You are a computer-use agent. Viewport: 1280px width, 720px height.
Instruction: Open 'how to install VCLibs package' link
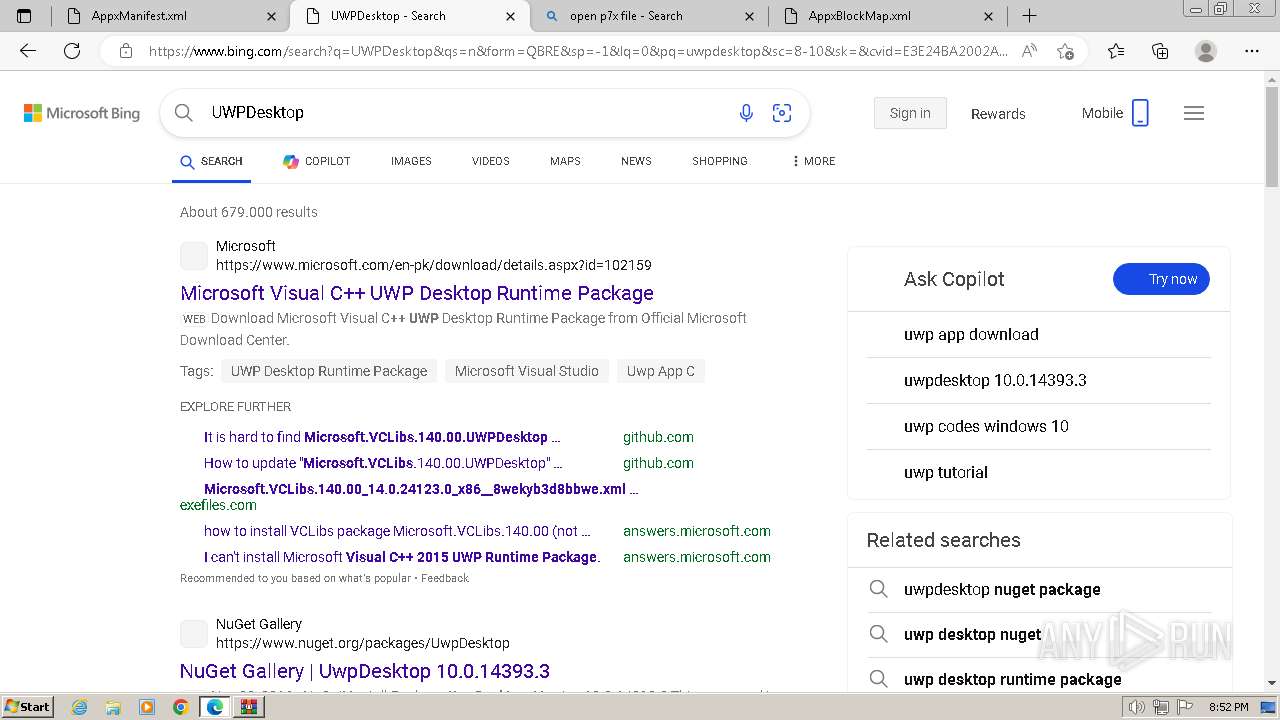pos(397,531)
